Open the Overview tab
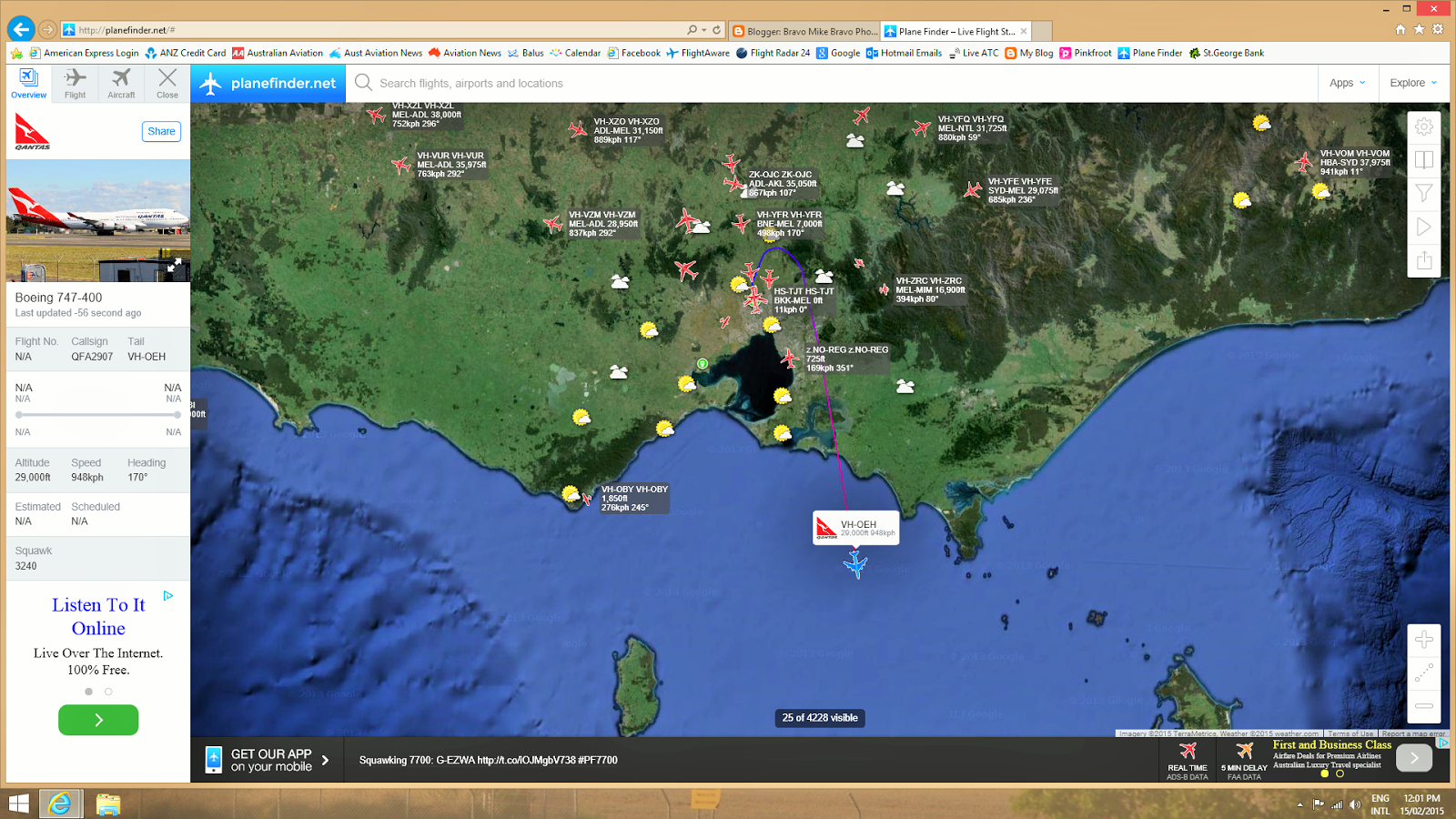This screenshot has width=1456, height=819. pyautogui.click(x=29, y=83)
